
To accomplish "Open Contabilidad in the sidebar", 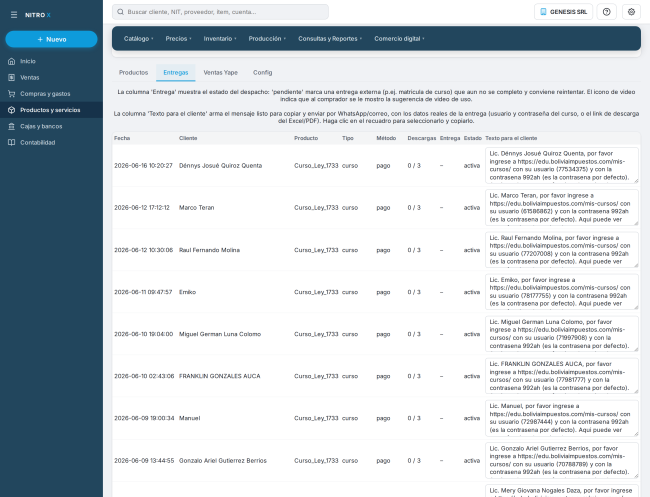I will pyautogui.click(x=51, y=143).
